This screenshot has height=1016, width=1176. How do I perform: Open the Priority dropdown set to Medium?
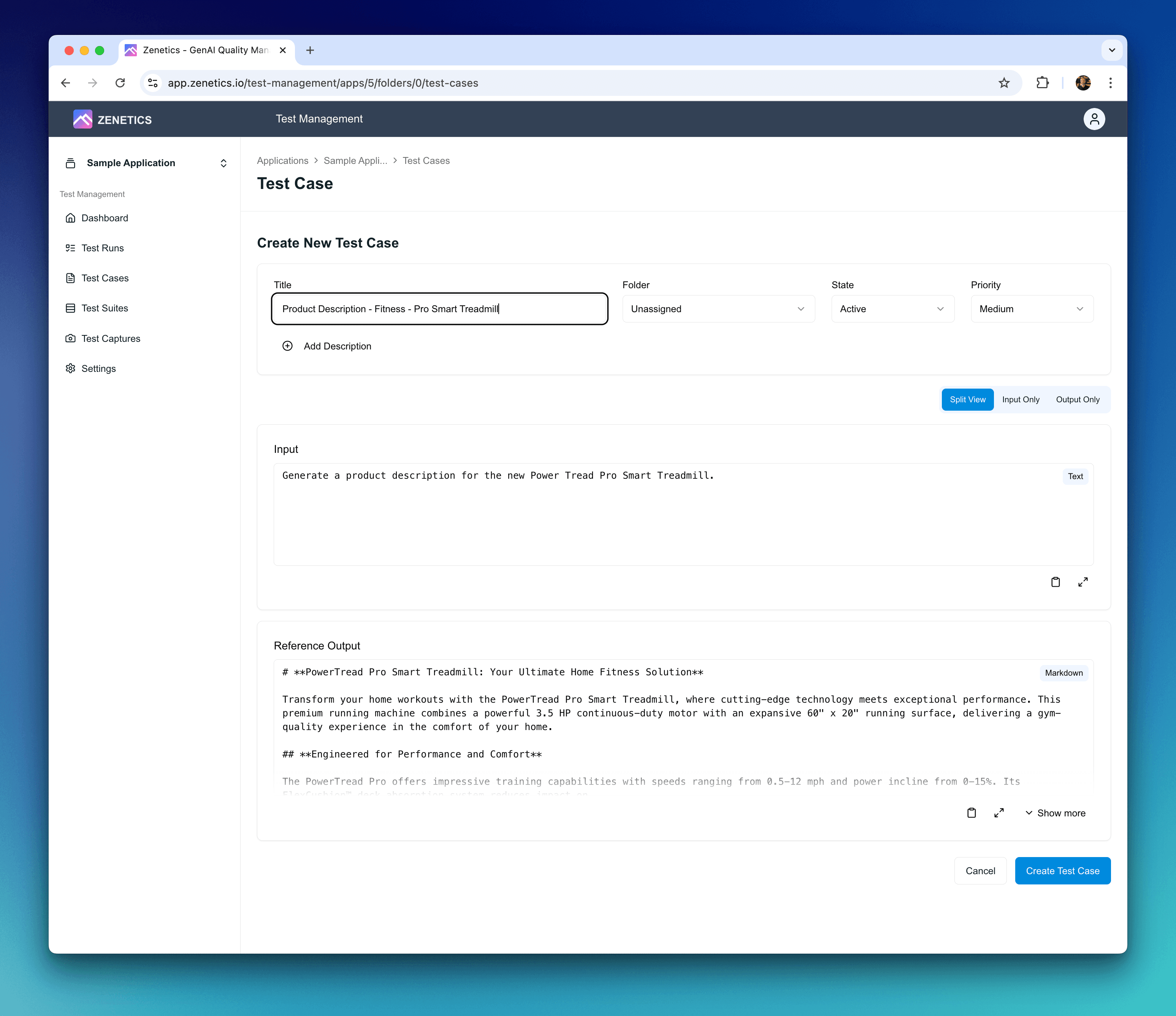point(1031,308)
